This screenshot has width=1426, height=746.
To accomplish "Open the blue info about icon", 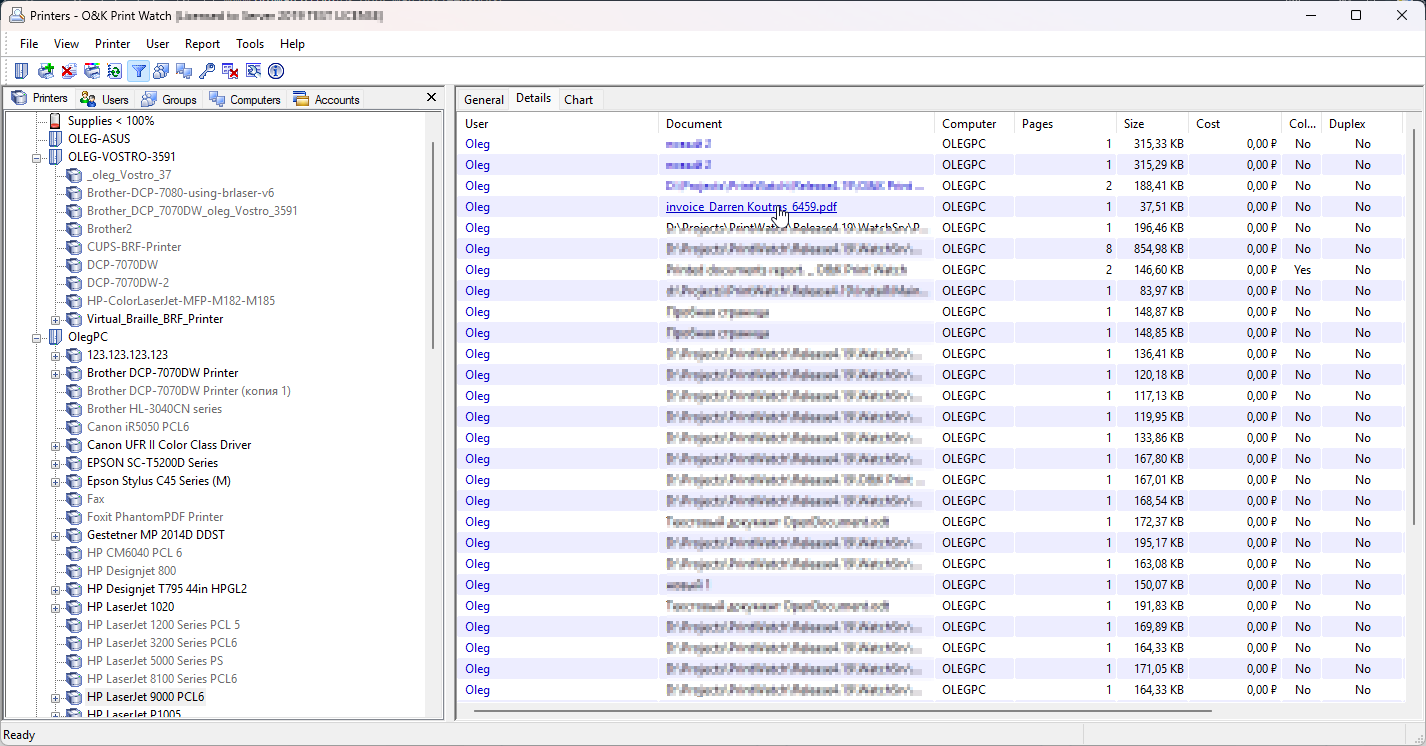I will tap(276, 71).
